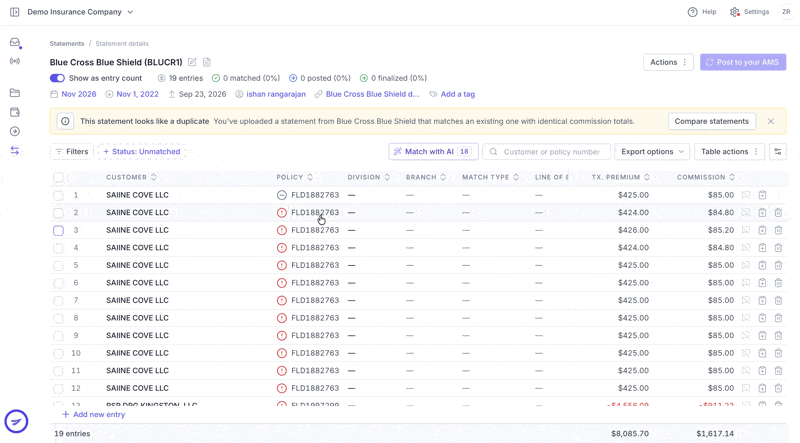Open the ZR user avatar

pyautogui.click(x=786, y=12)
